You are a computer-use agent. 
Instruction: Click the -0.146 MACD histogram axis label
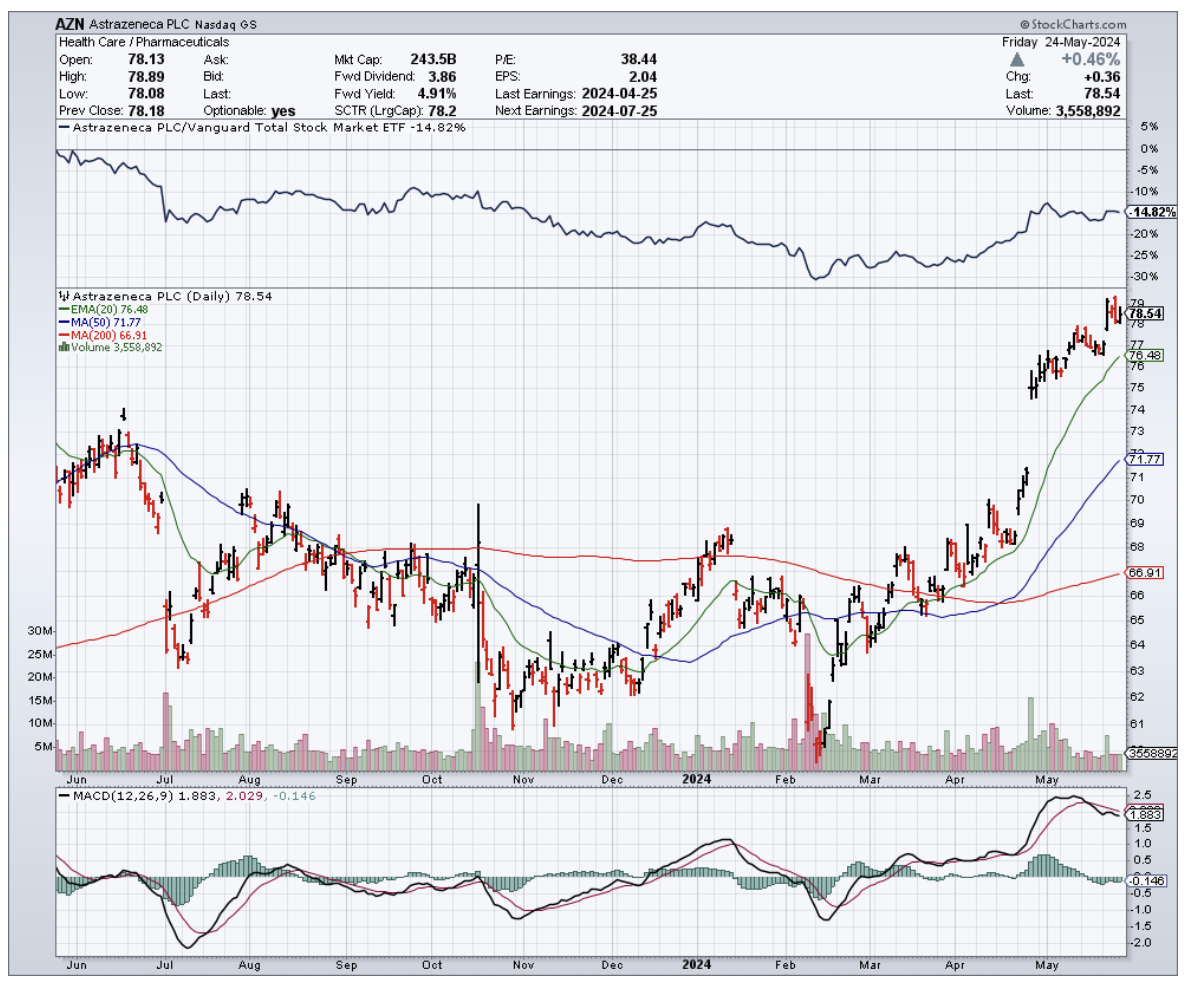1145,880
